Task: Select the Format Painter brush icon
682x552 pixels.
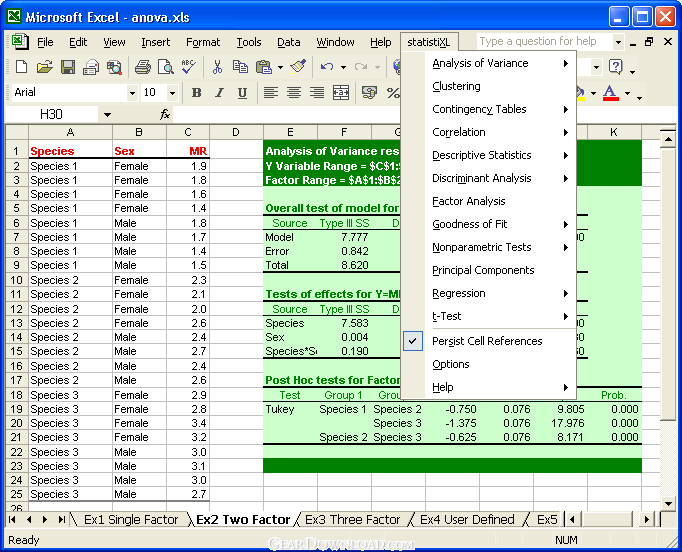Action: (x=298, y=66)
